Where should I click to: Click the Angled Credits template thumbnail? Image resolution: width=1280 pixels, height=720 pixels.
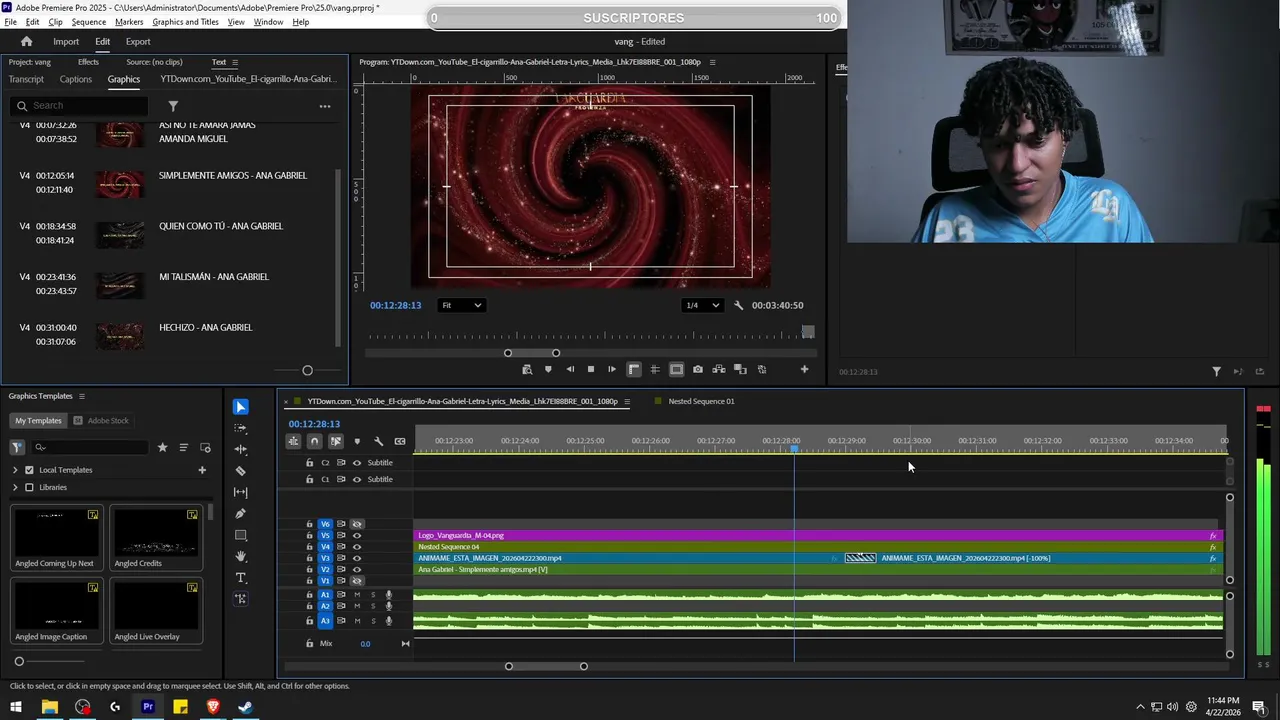156,532
